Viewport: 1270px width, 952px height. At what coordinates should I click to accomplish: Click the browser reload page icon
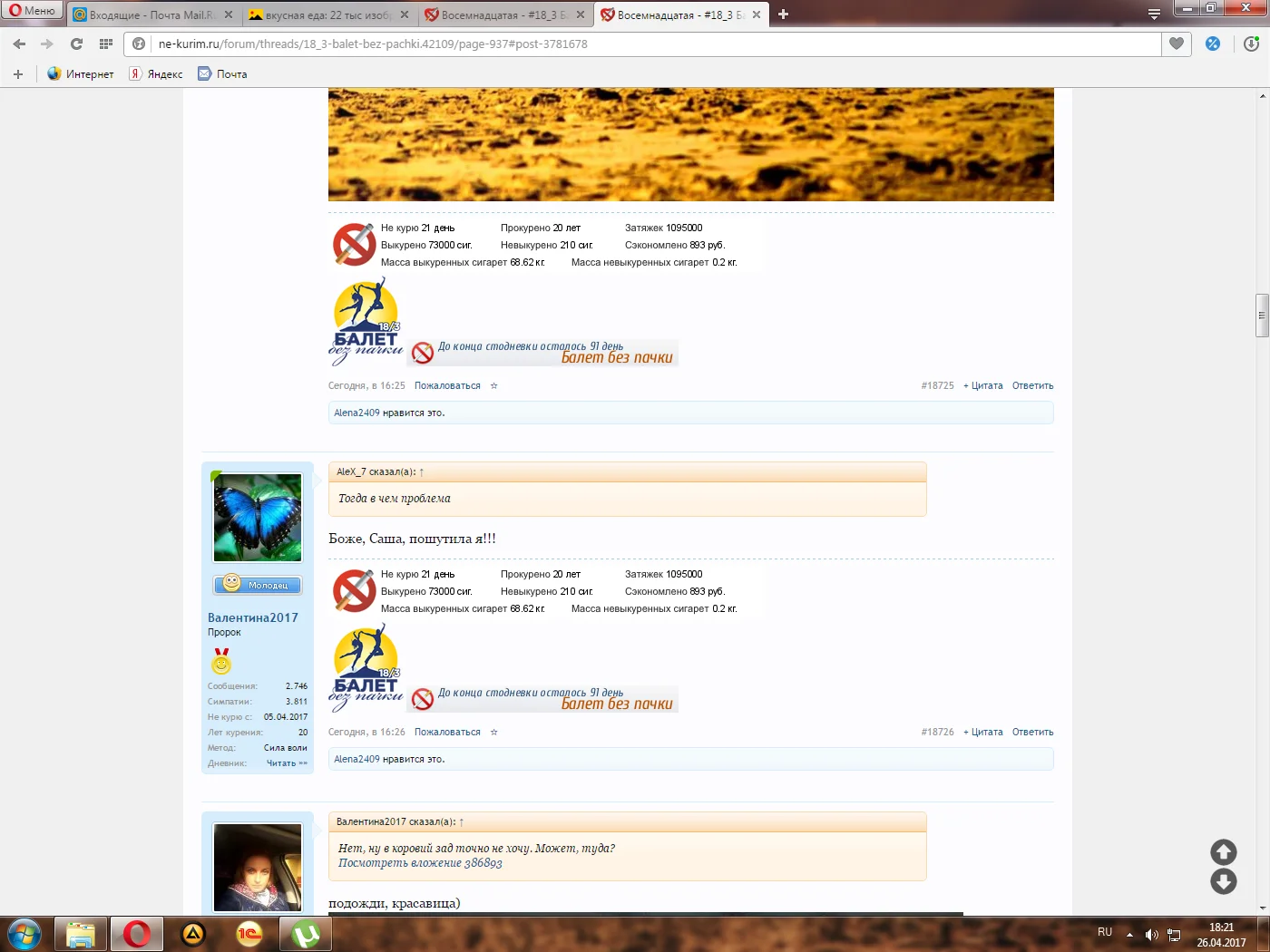click(76, 44)
